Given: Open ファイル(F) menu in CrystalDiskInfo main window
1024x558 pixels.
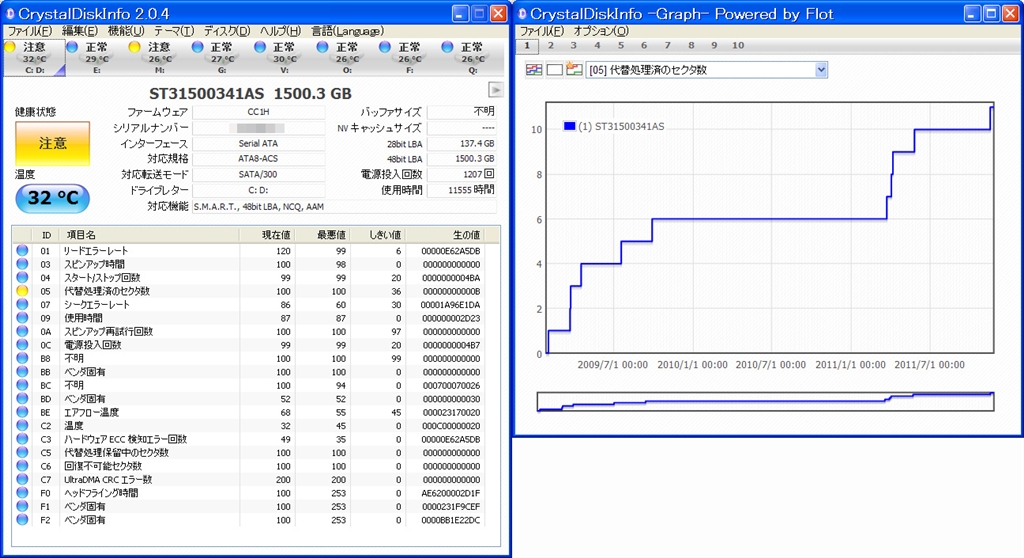Looking at the screenshot, I should coord(29,31).
